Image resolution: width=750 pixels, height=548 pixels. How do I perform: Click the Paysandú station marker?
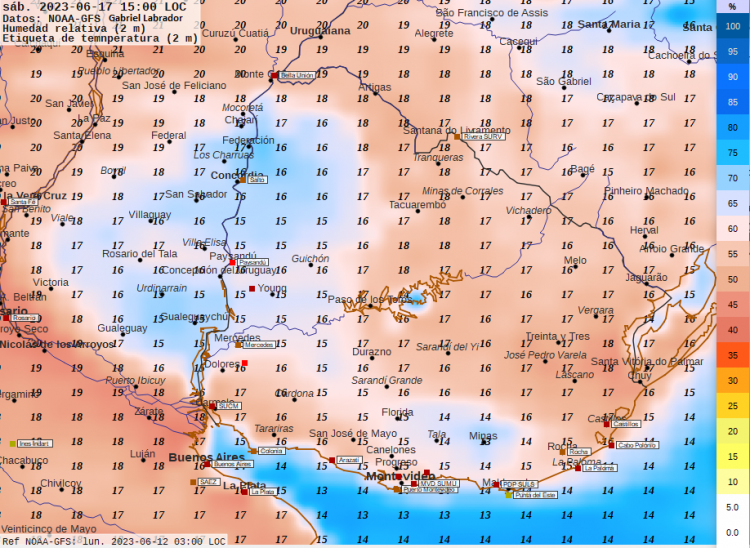238,262
